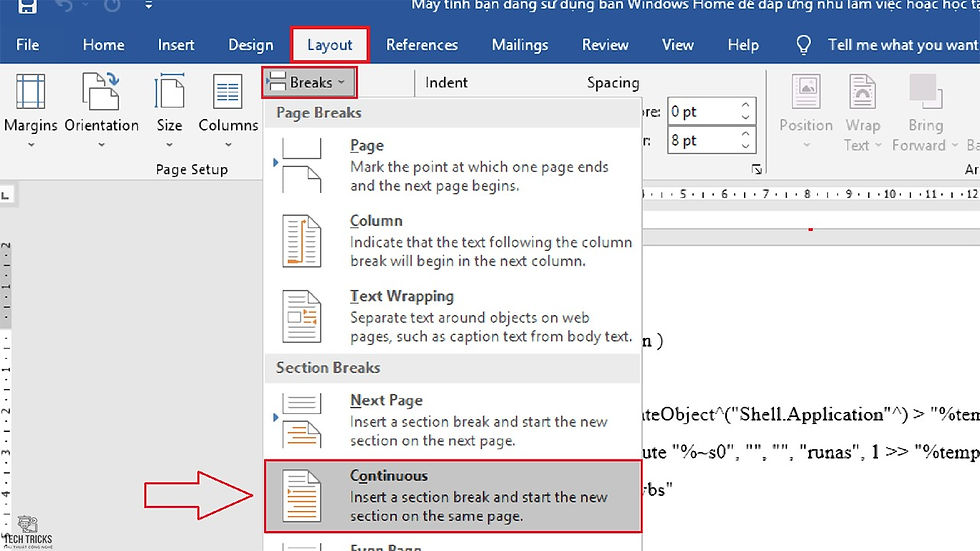Click the Indent label
This screenshot has height=551, width=980.
[x=446, y=82]
